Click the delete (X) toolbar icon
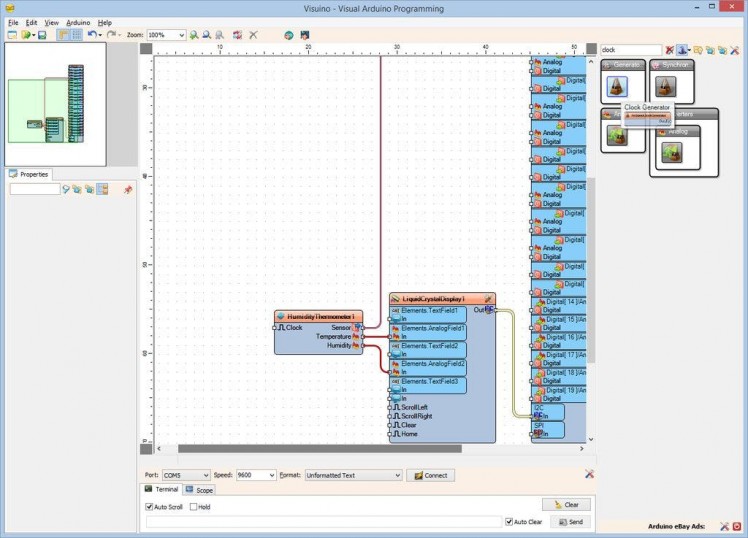The height and width of the screenshot is (538, 748). click(253, 35)
